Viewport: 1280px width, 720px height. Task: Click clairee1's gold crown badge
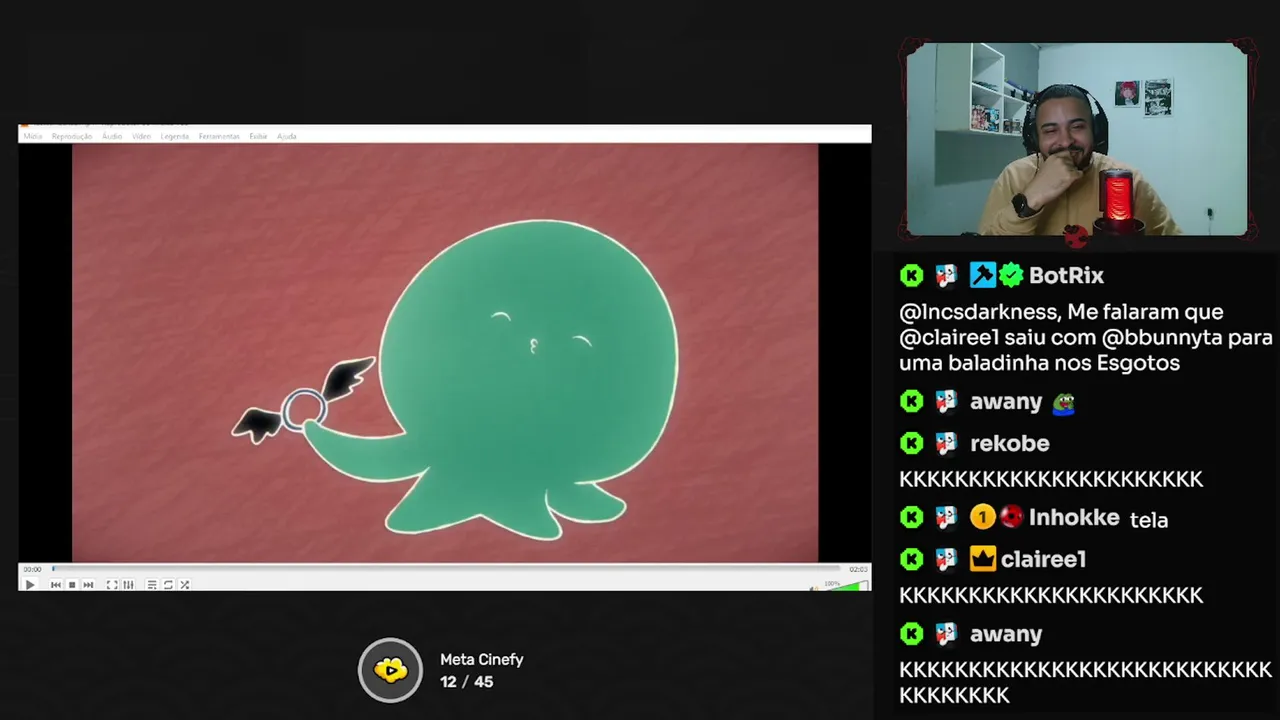pos(983,559)
